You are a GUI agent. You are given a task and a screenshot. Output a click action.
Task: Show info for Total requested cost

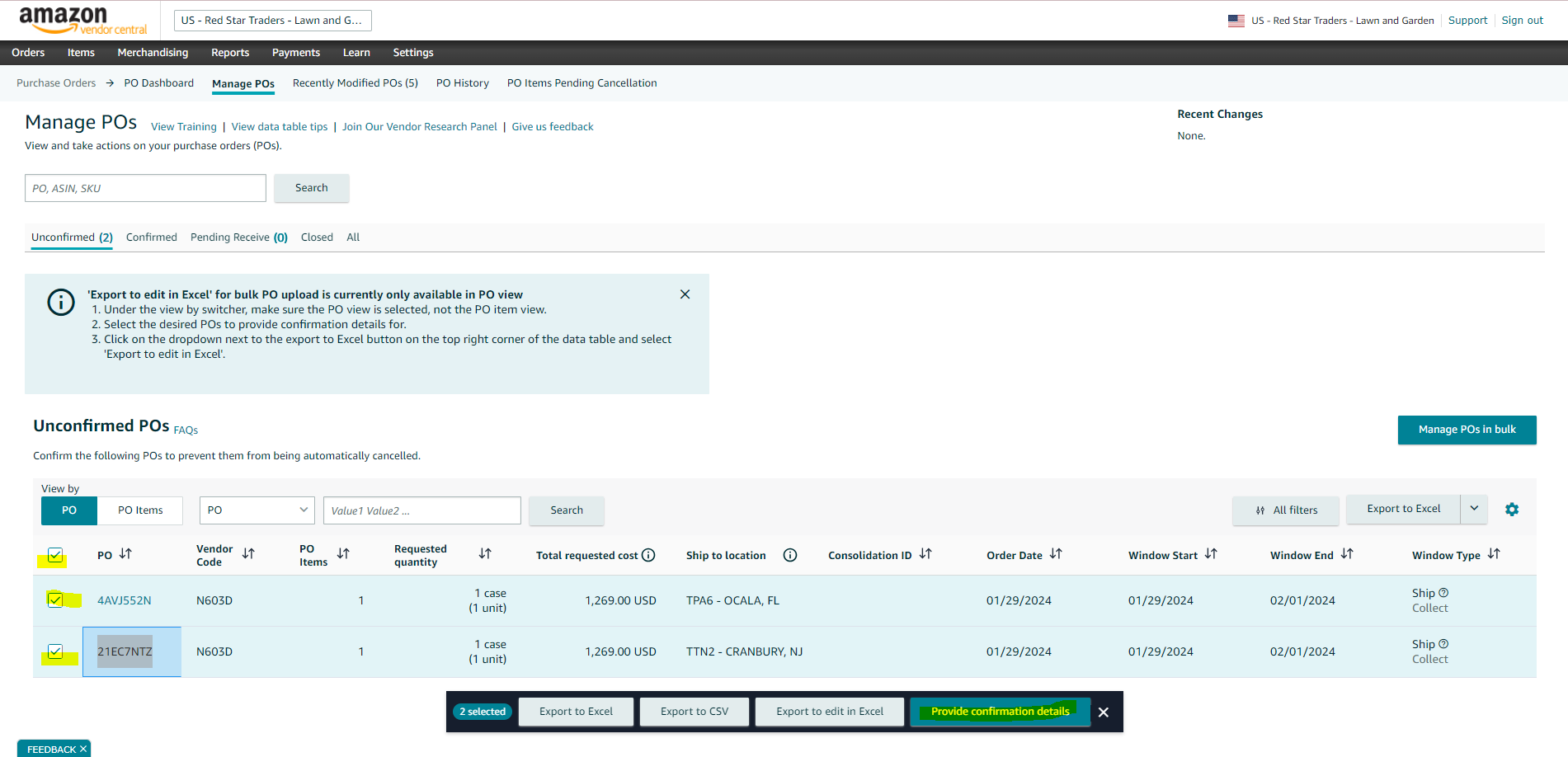pyautogui.click(x=648, y=555)
